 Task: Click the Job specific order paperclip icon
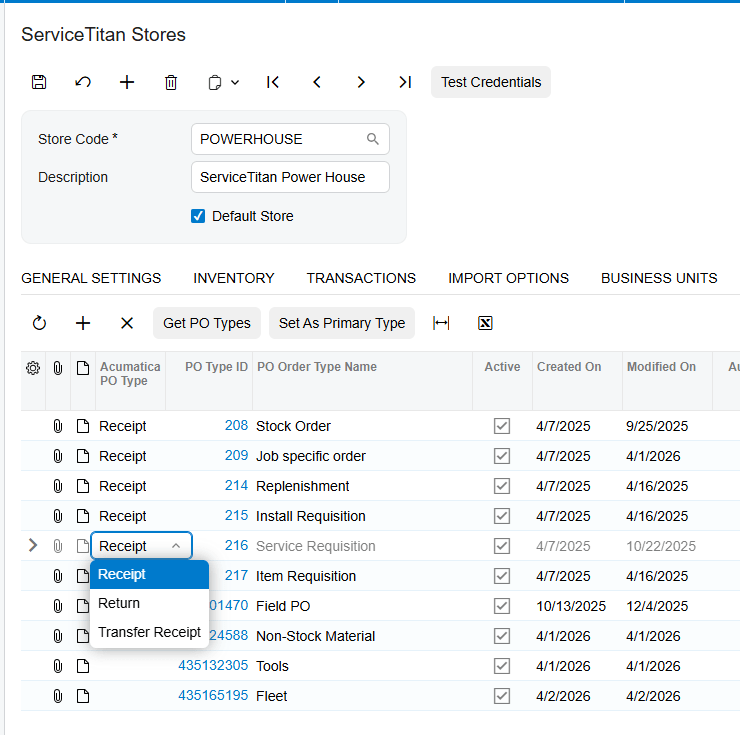[58, 456]
